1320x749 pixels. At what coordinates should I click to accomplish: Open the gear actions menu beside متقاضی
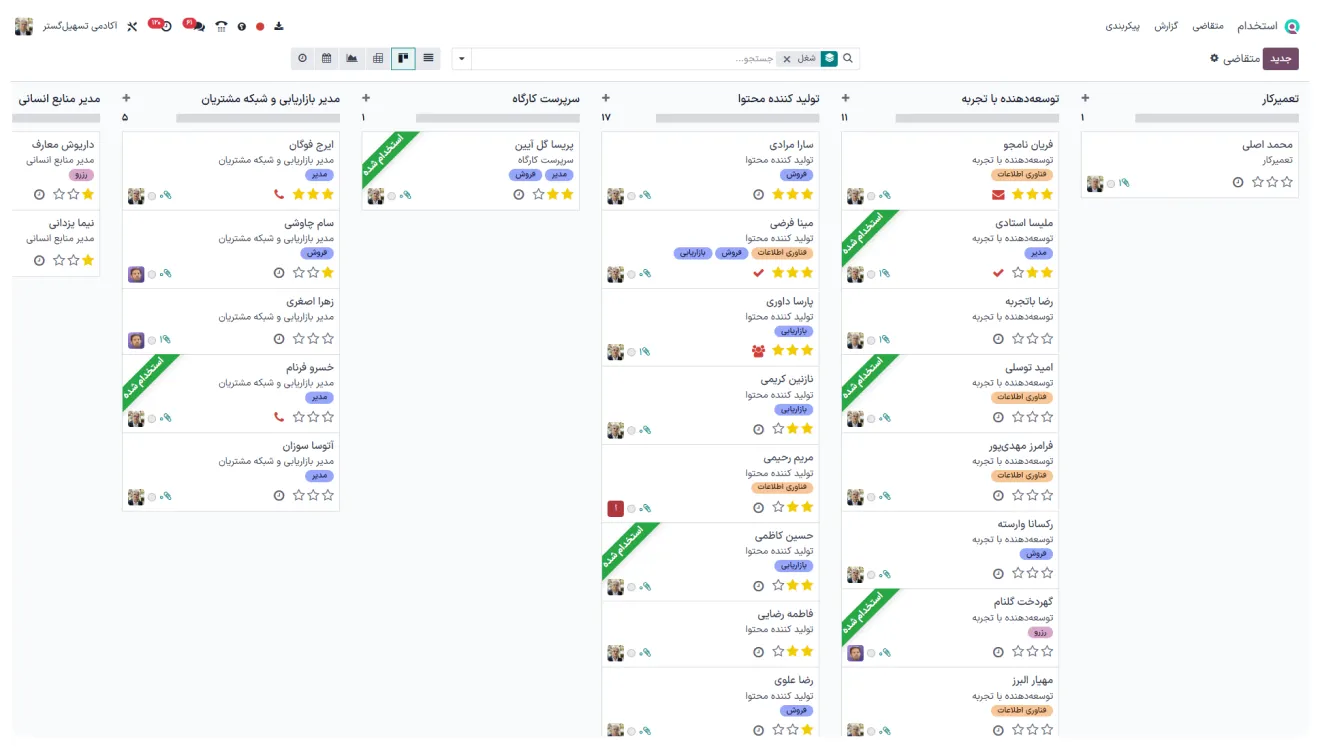pos(1214,58)
